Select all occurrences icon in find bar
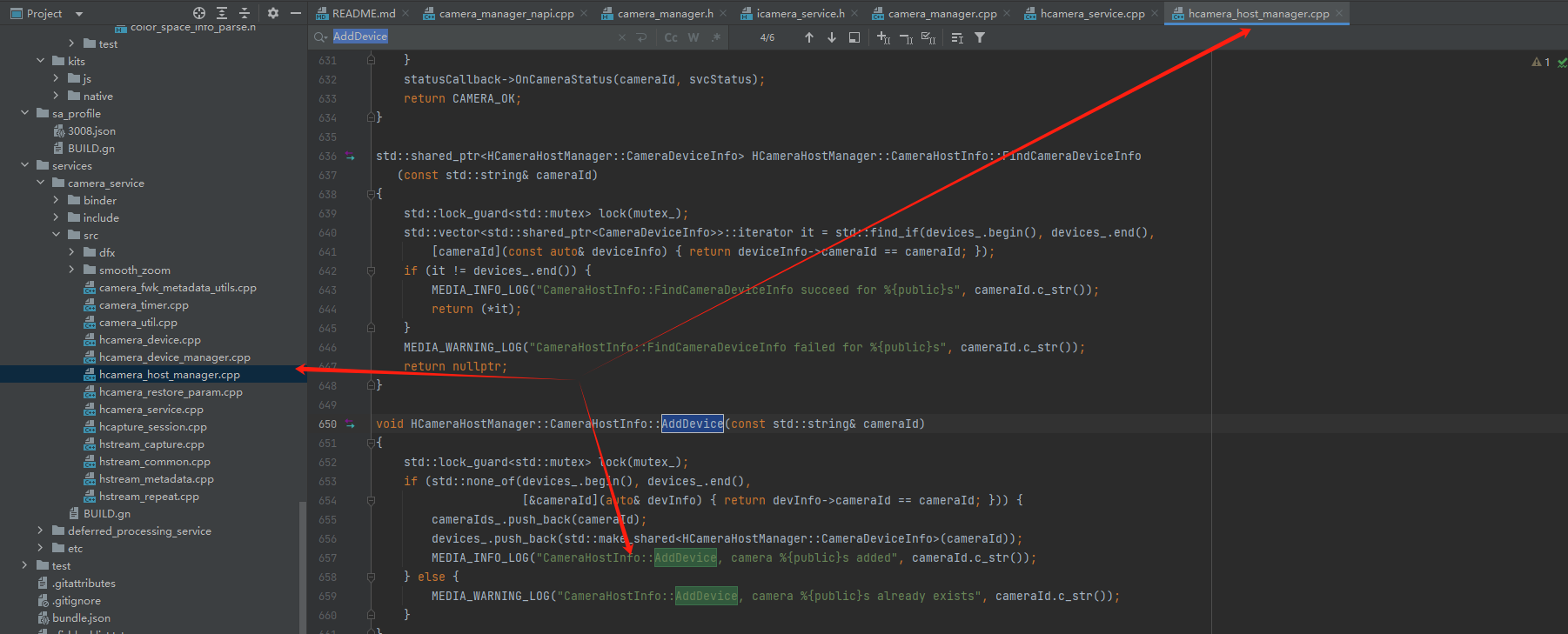The image size is (1568, 634). coord(928,37)
